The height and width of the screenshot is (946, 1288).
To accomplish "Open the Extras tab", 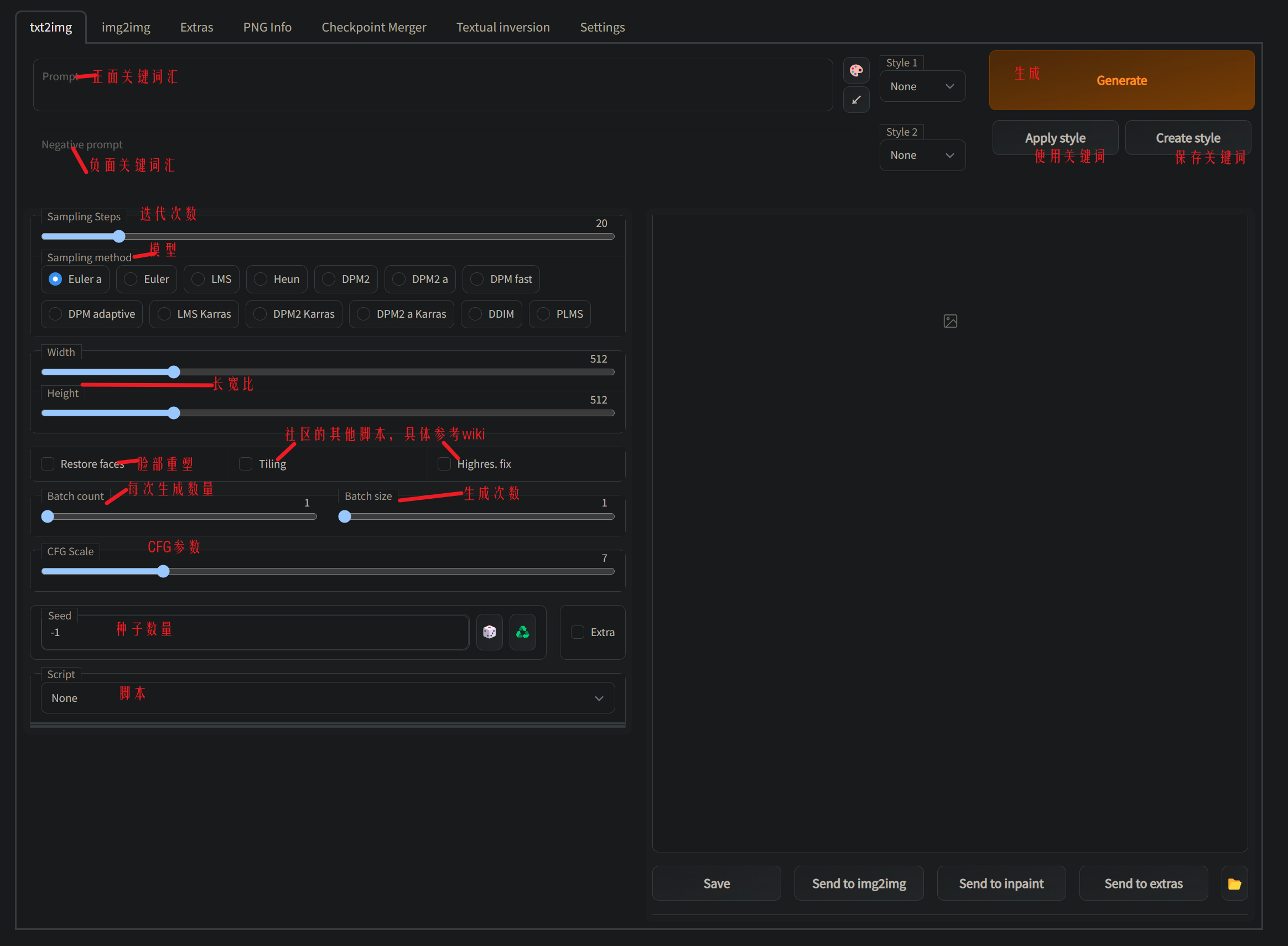I will click(196, 27).
